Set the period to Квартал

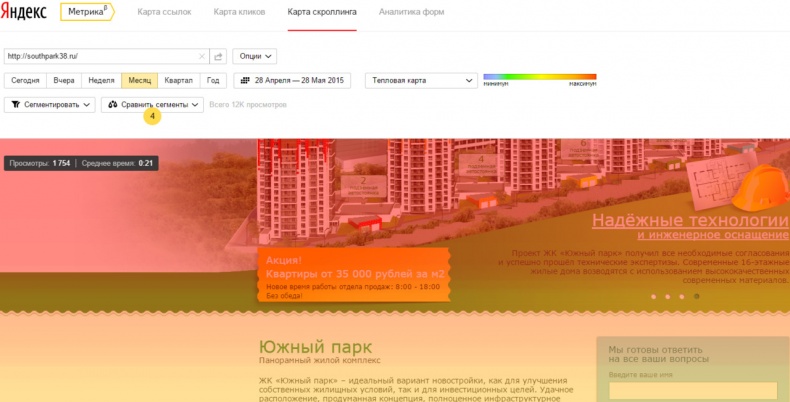point(178,81)
